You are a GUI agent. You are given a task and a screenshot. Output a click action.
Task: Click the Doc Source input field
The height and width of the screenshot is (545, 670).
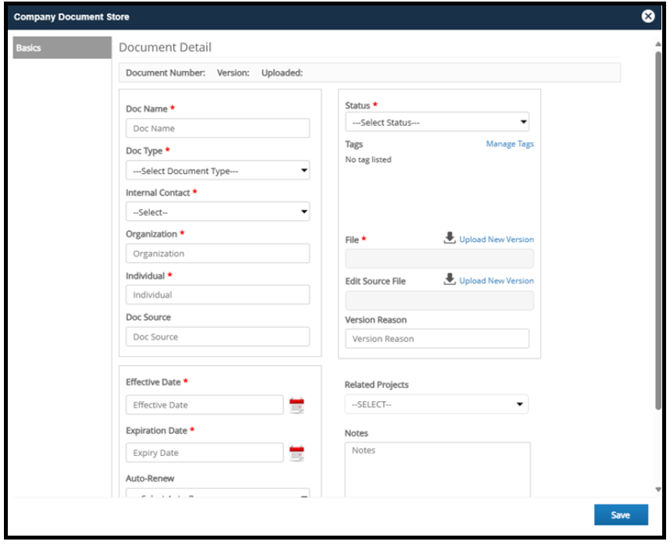click(217, 337)
